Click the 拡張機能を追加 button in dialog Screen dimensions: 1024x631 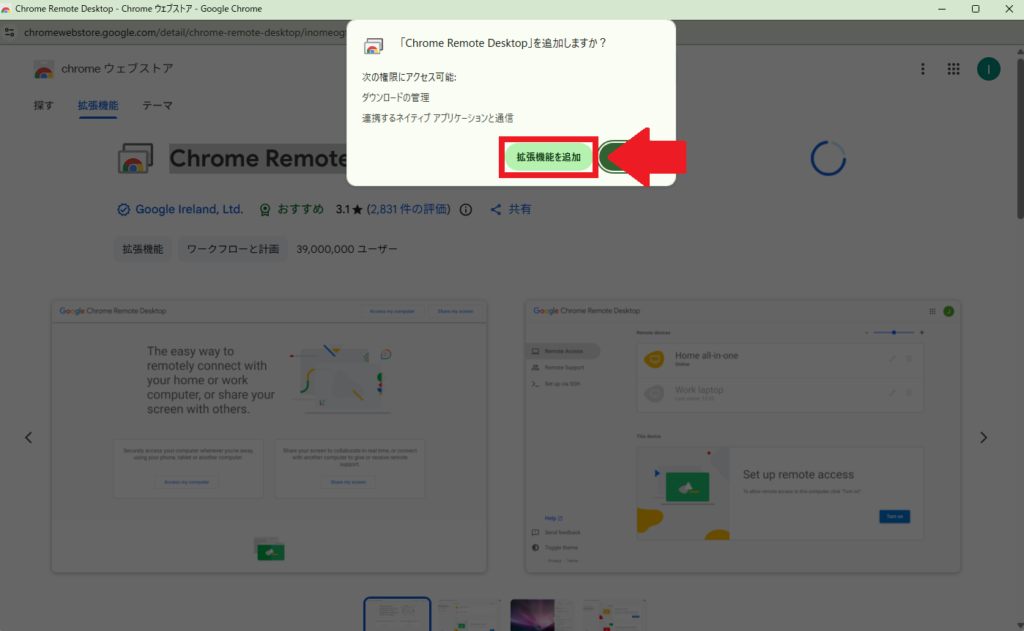[x=548, y=158]
